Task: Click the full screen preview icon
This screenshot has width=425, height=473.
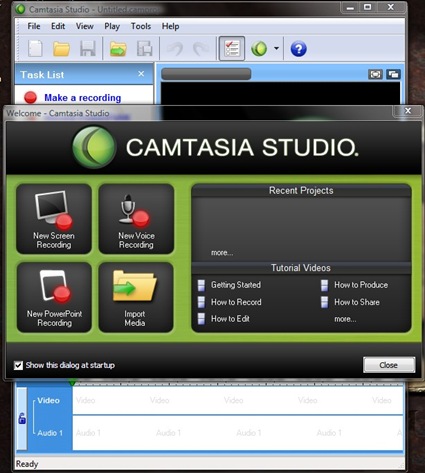Action: click(375, 74)
